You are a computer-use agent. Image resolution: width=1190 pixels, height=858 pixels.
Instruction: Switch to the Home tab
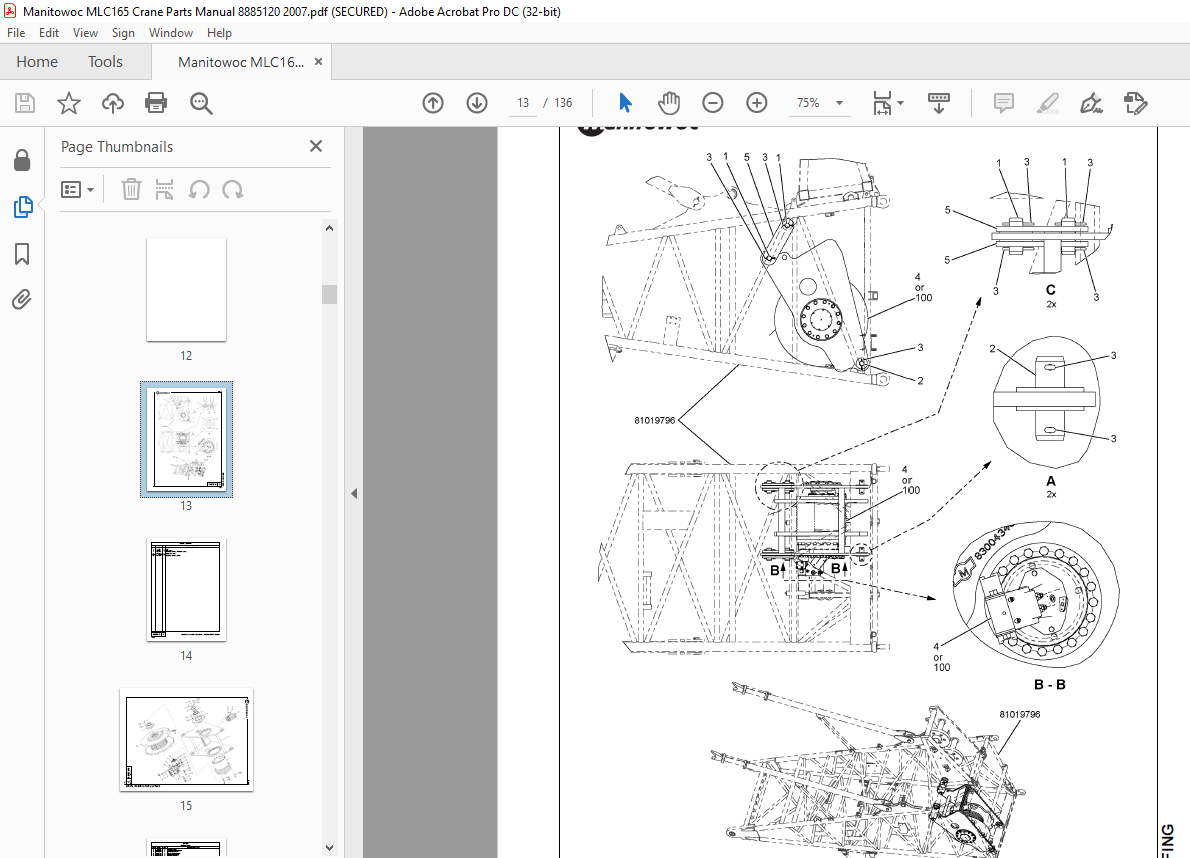pyautogui.click(x=37, y=61)
